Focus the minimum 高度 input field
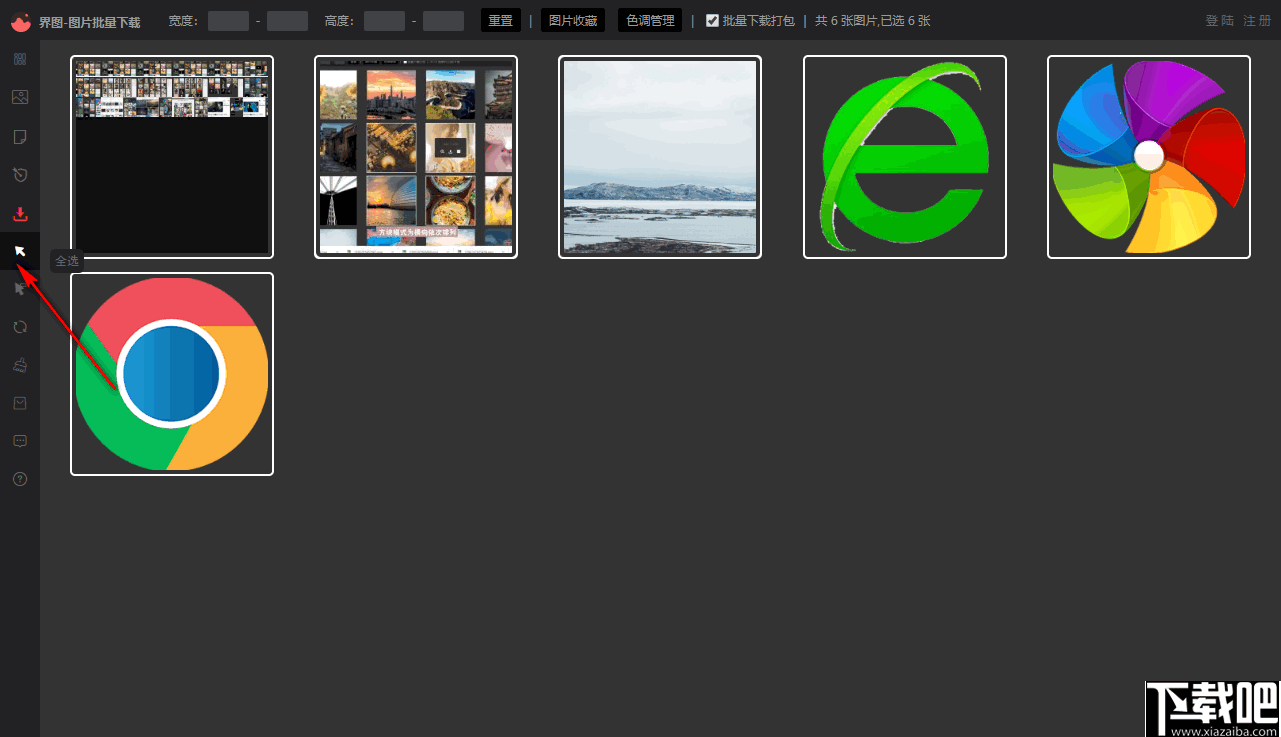1281x737 pixels. click(x=384, y=21)
